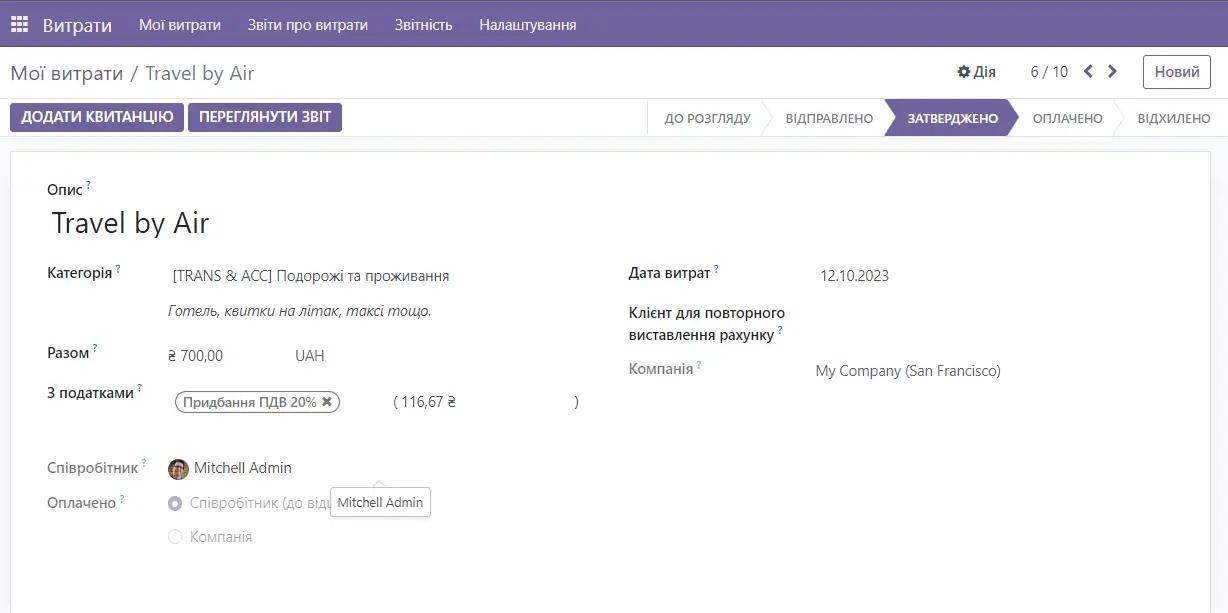The image size is (1228, 613).
Task: Click Mitchell Admin avatar picture
Action: point(178,468)
